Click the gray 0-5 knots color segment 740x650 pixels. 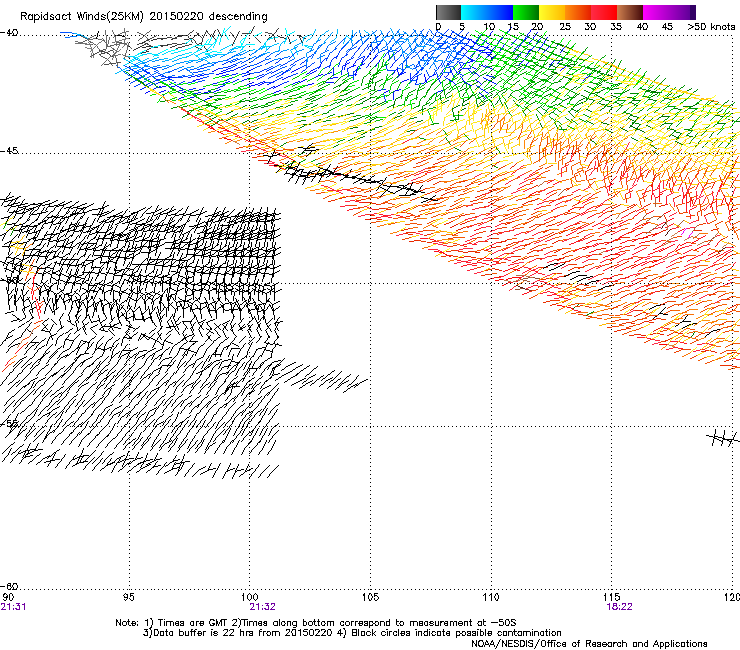click(448, 12)
